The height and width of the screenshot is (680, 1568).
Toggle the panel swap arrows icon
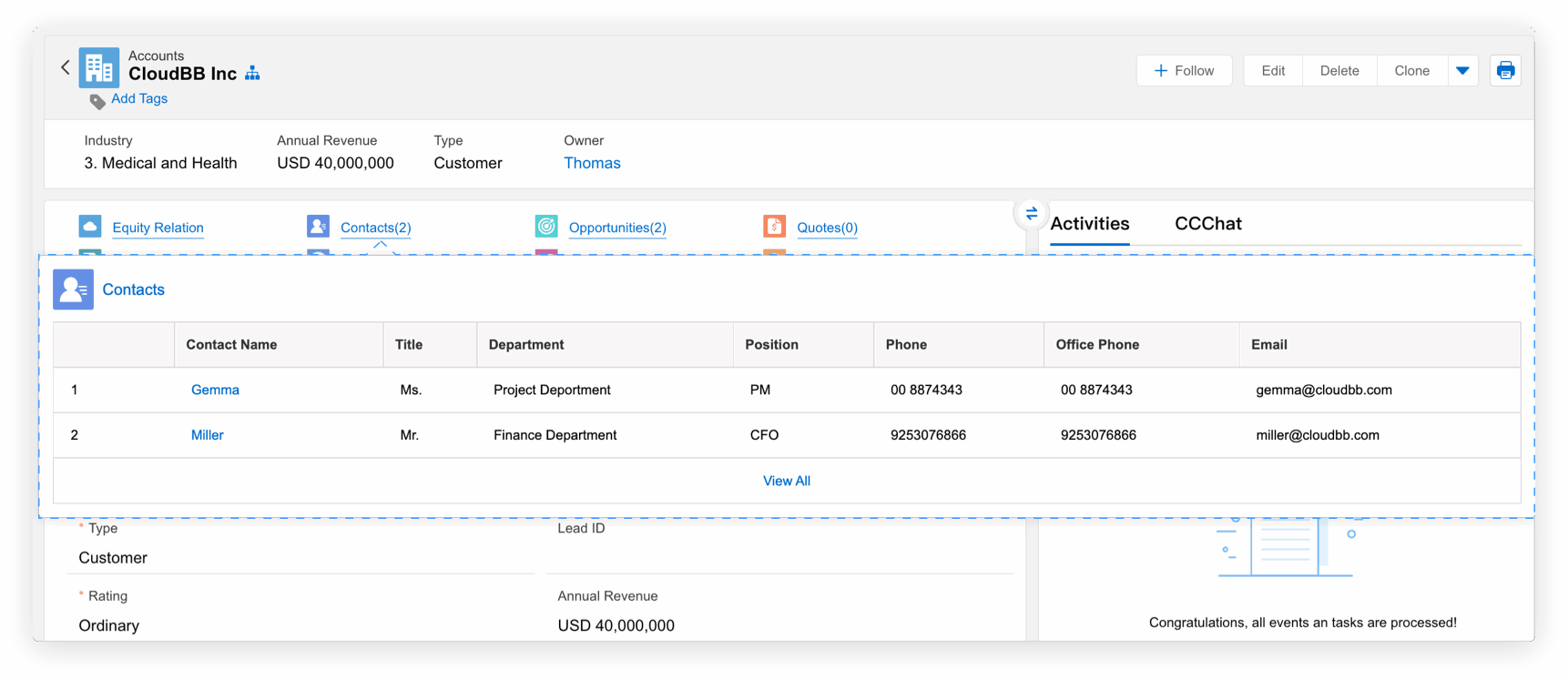[1031, 214]
